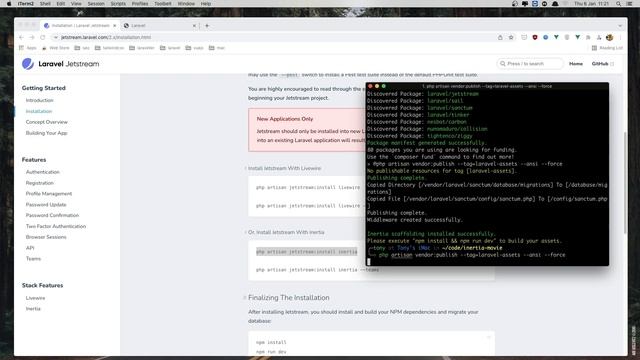Go back in the browser
The height and width of the screenshot is (360, 640).
(x=21, y=37)
